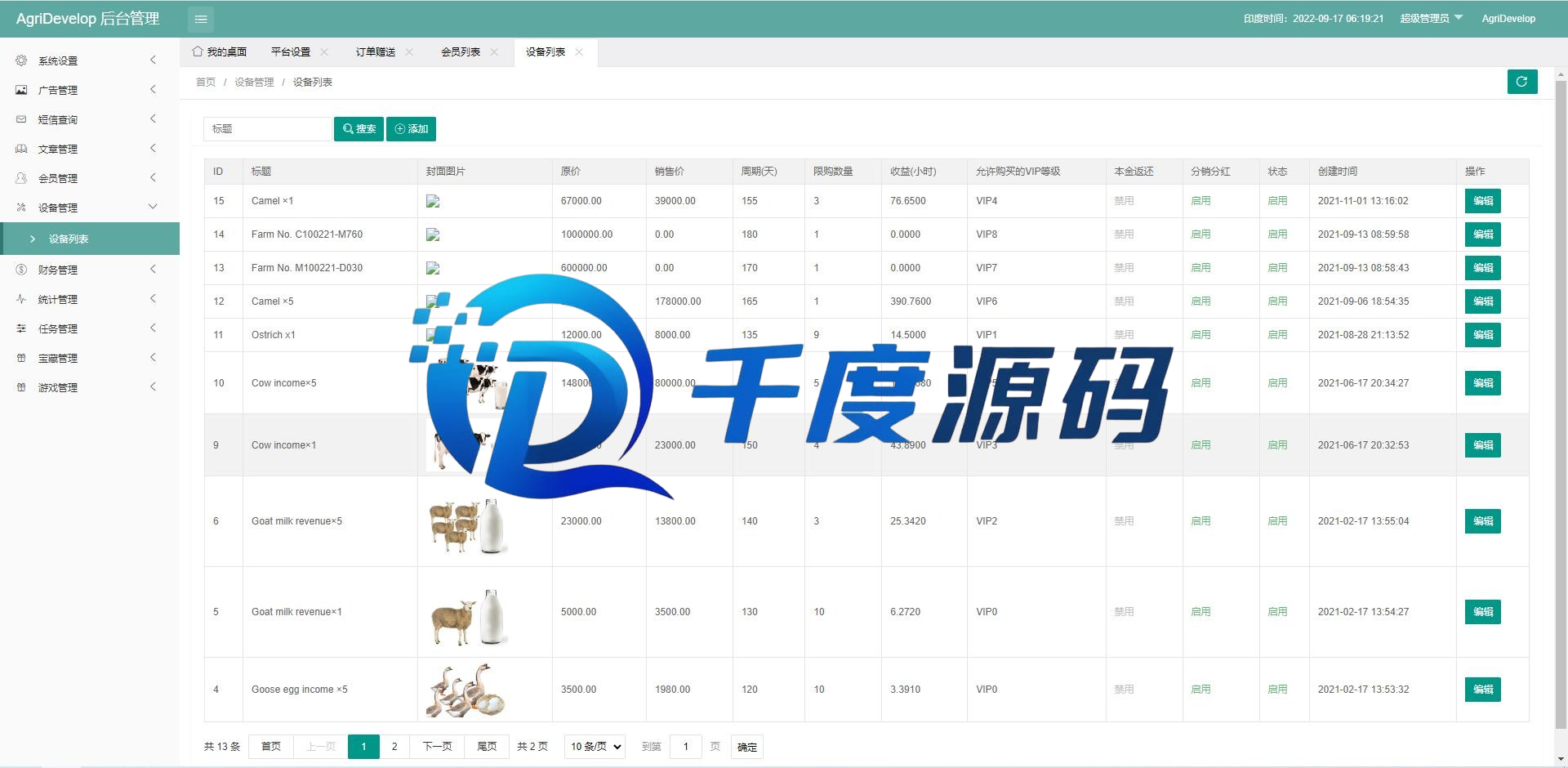Screen dimensions: 1568x768
Task: Click the 添加 add button
Action: click(412, 129)
